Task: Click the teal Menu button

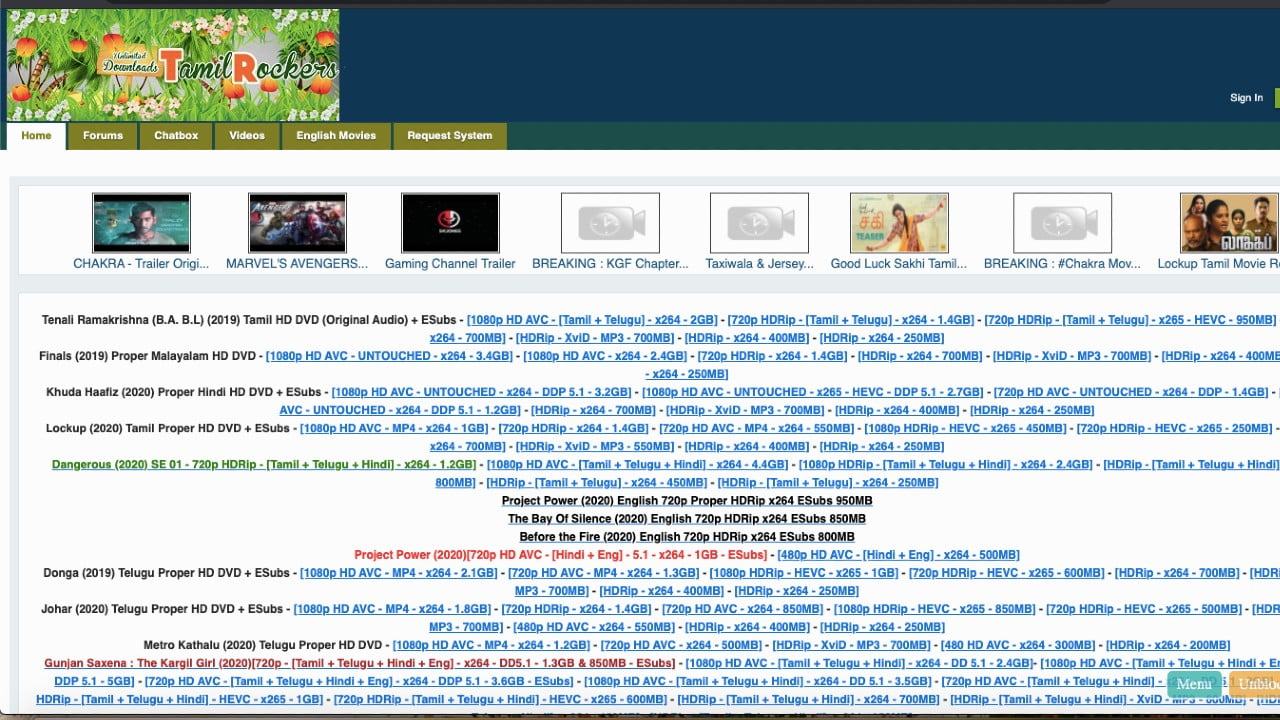Action: coord(1194,684)
